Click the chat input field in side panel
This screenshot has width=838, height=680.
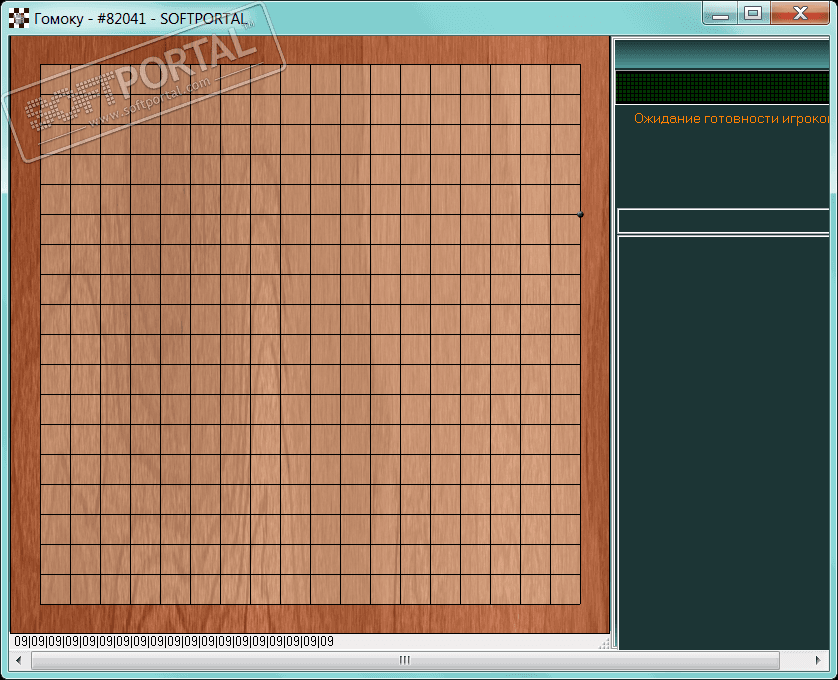click(x=724, y=221)
